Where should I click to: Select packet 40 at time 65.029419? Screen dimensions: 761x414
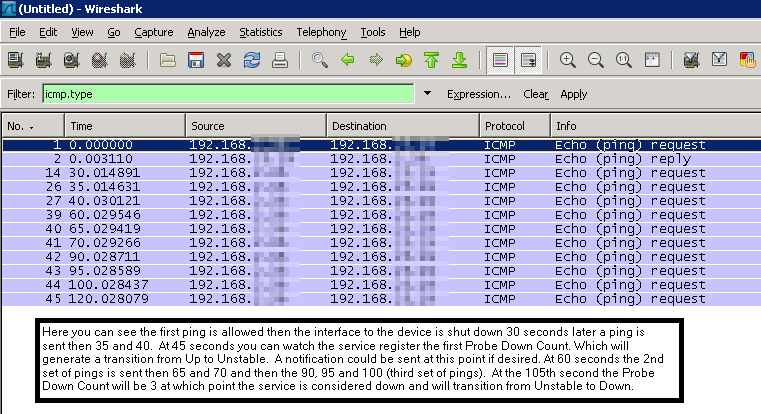(x=381, y=229)
